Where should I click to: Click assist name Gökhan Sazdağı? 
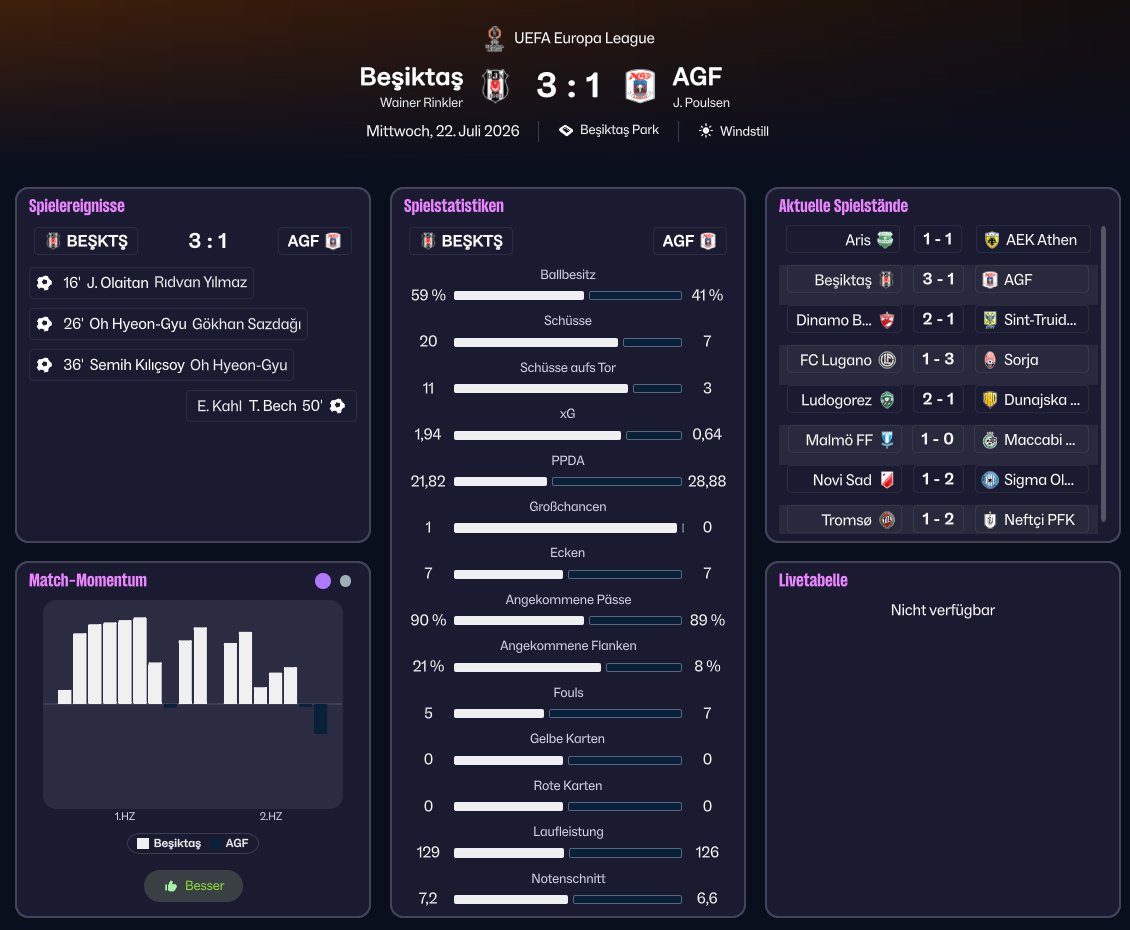tap(246, 324)
